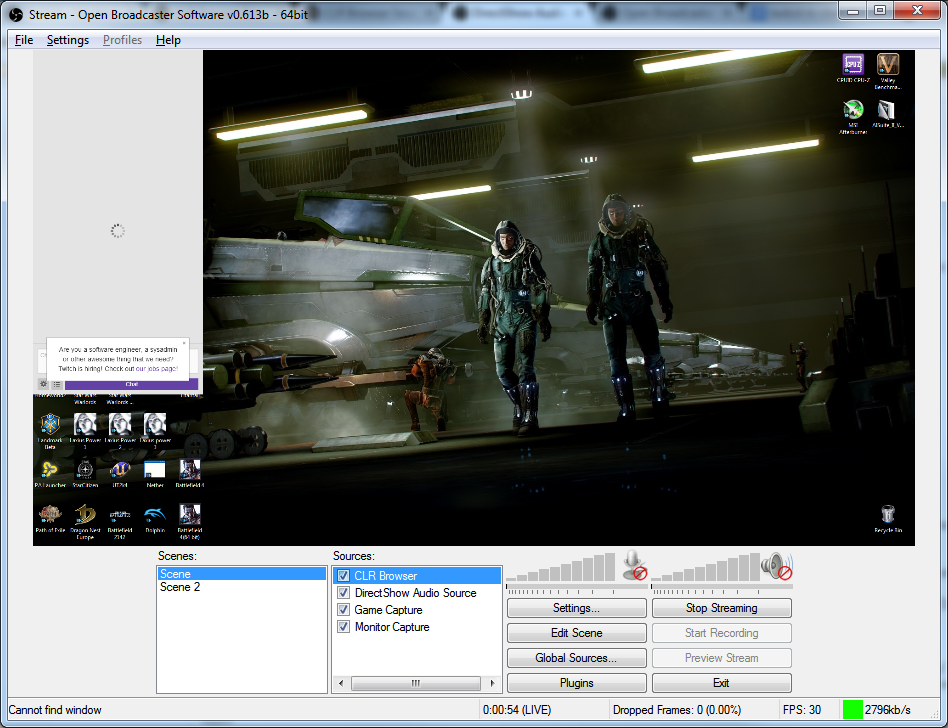The image size is (948, 728).
Task: Uncheck the DirectShow Audio Source checkbox
Action: (343, 593)
